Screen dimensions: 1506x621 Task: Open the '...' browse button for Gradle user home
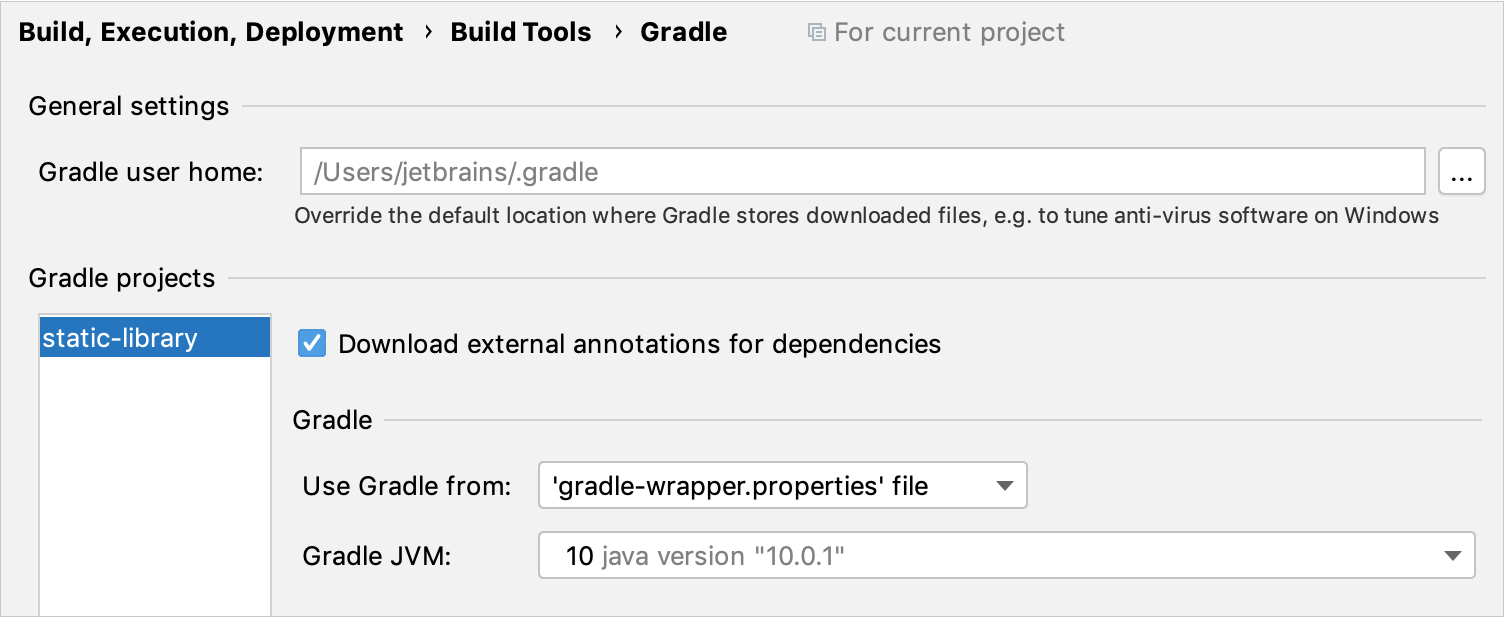pyautogui.click(x=1462, y=171)
